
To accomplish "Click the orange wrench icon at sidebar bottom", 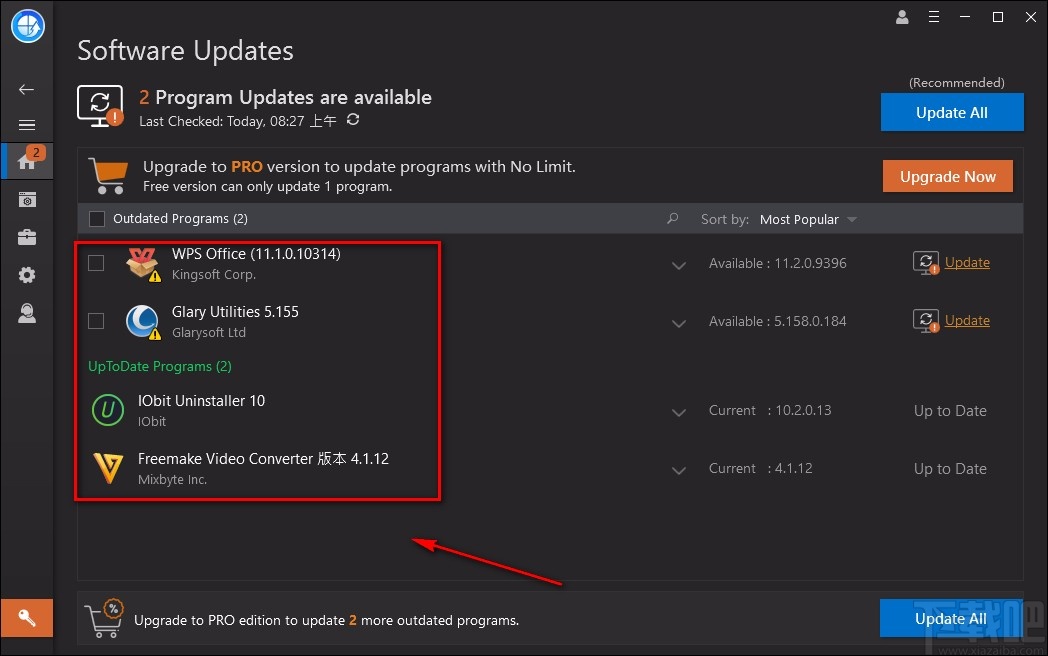I will click(x=26, y=618).
